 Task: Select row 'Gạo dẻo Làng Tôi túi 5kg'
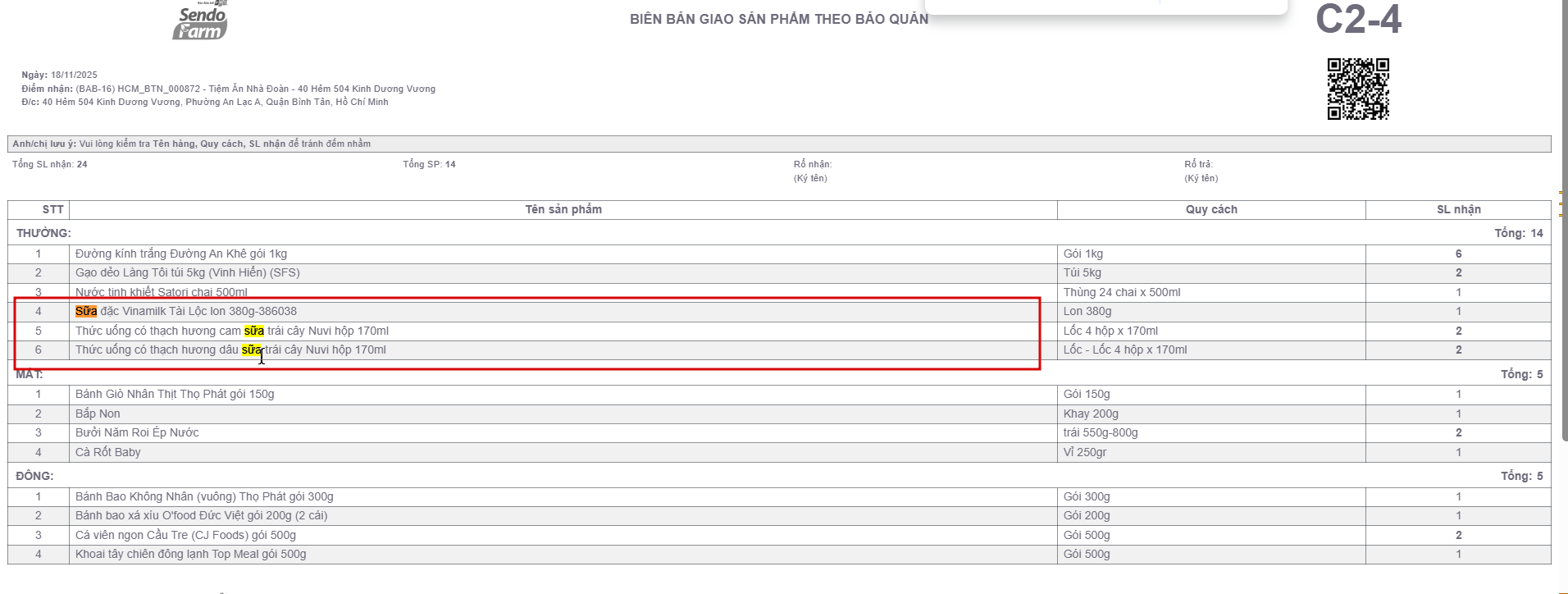779,272
